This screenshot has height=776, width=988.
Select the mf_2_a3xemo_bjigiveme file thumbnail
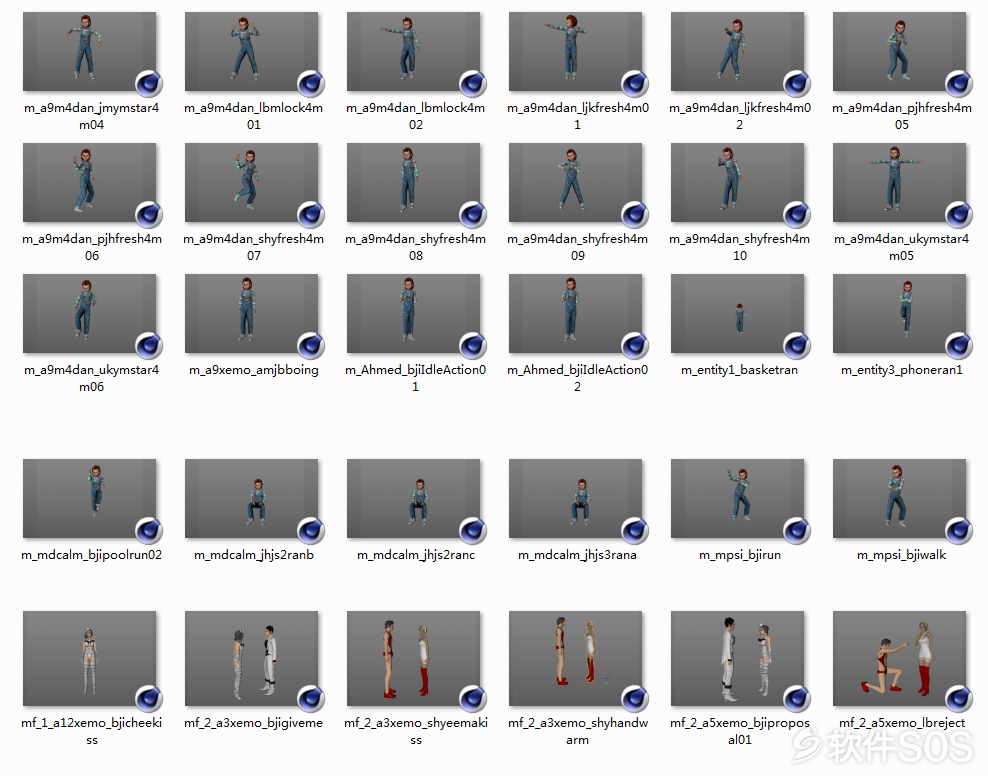(x=251, y=658)
